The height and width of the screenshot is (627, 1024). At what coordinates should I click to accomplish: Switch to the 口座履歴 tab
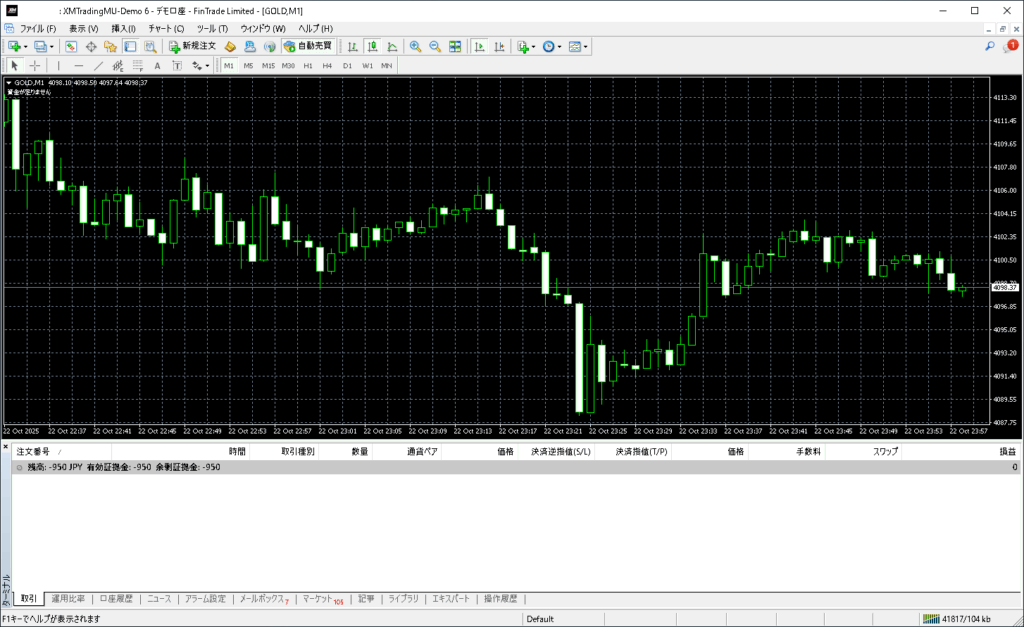116,599
